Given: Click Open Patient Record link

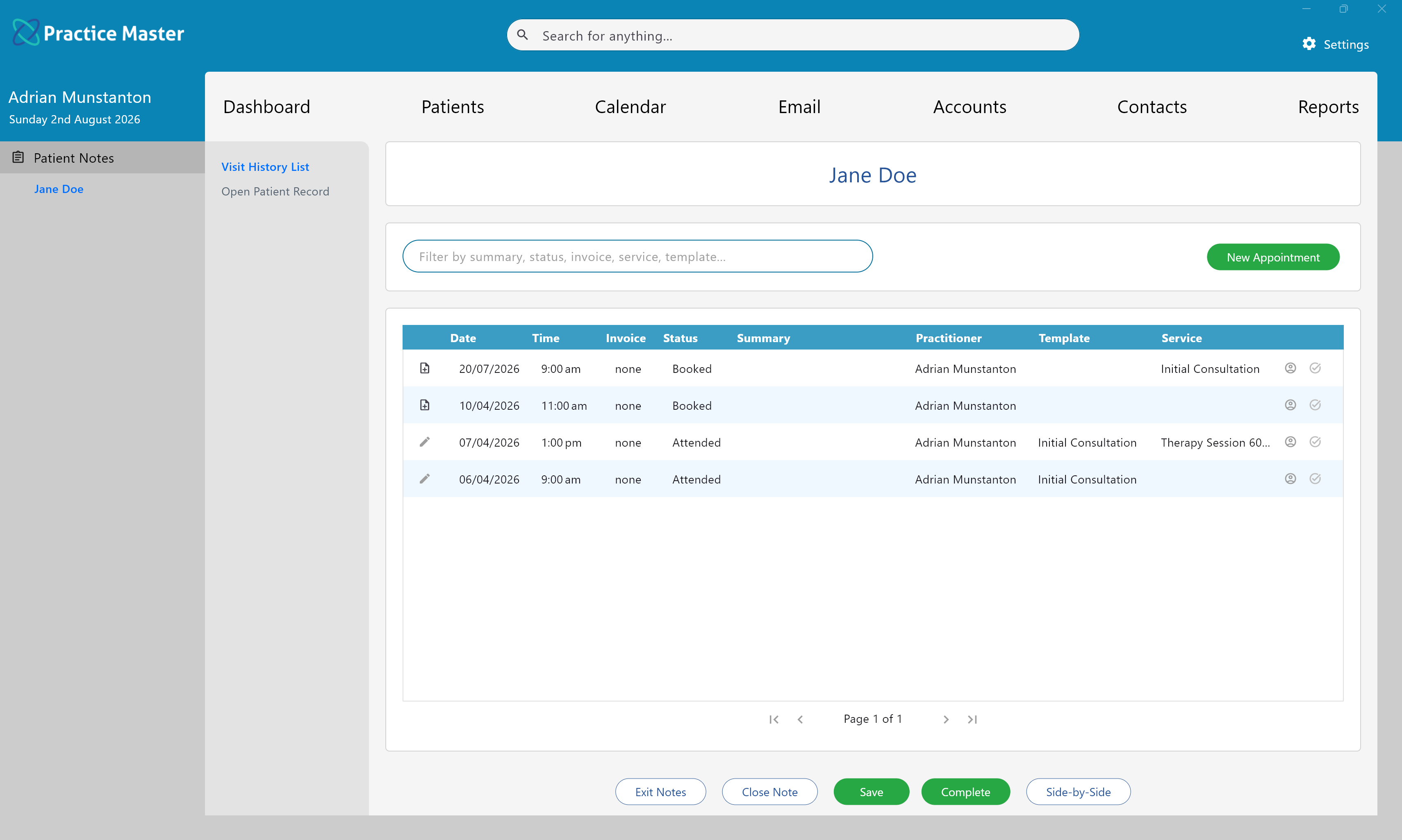Looking at the screenshot, I should [x=275, y=191].
